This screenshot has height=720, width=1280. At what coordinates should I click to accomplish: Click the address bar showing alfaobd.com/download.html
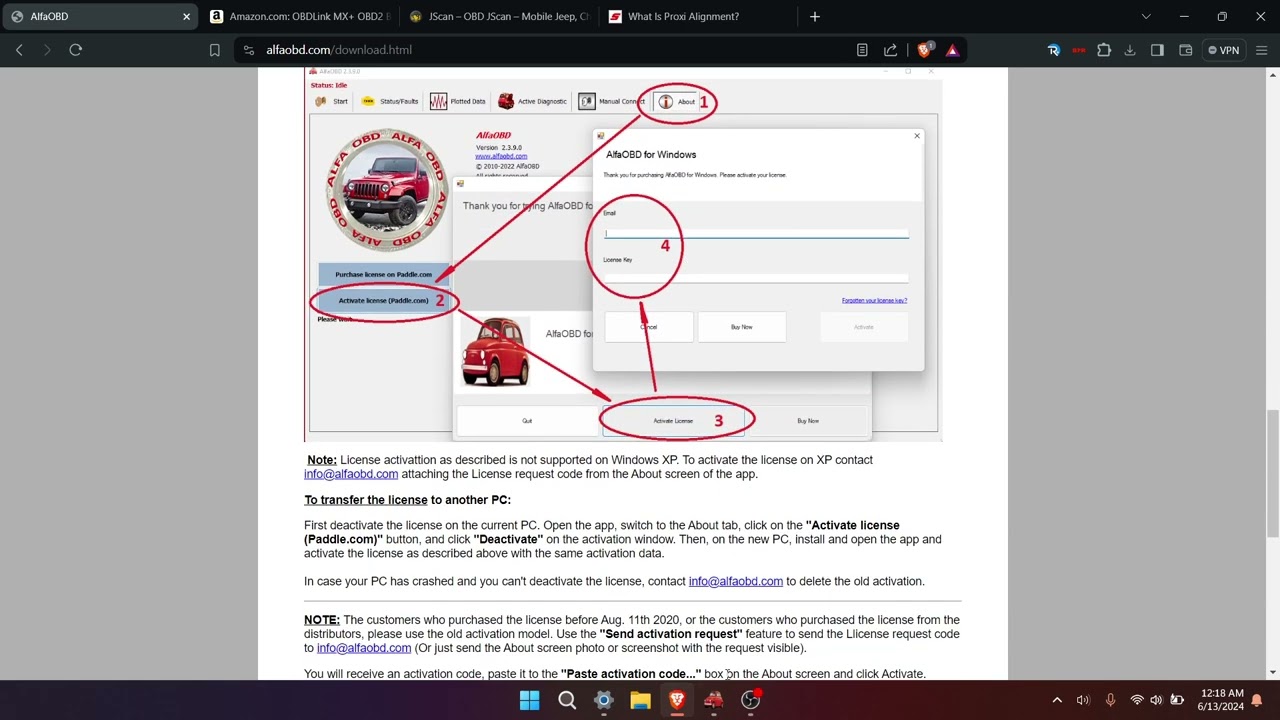550,50
